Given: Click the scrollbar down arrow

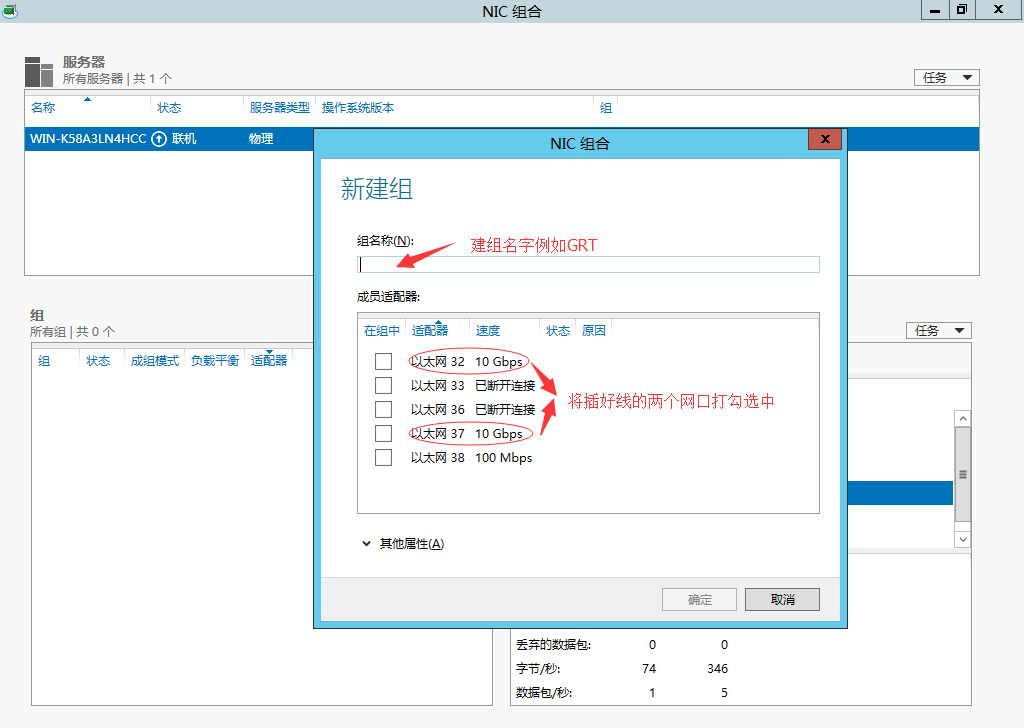Looking at the screenshot, I should [x=962, y=539].
